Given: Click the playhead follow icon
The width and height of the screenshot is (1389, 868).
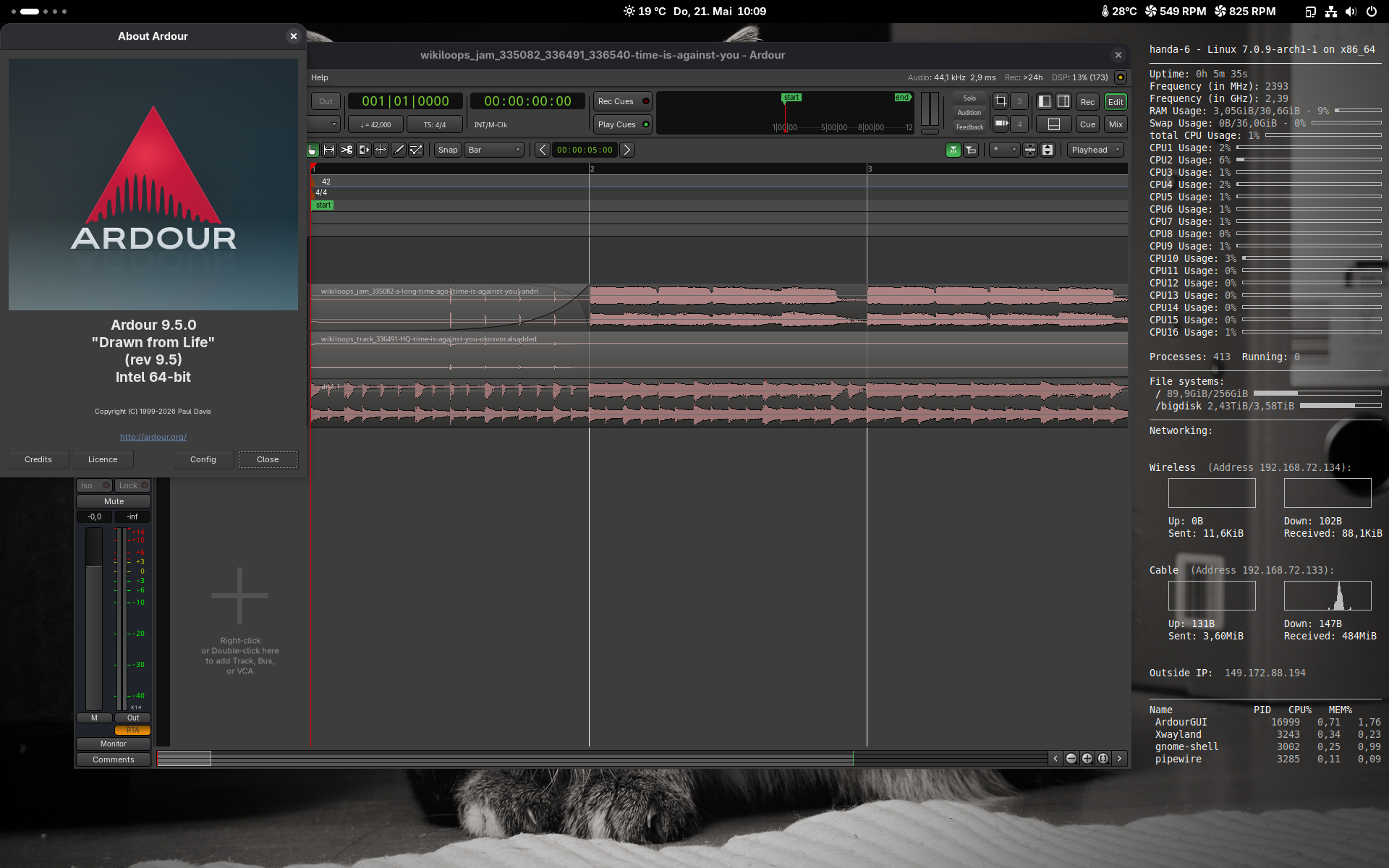Looking at the screenshot, I should tap(1001, 124).
